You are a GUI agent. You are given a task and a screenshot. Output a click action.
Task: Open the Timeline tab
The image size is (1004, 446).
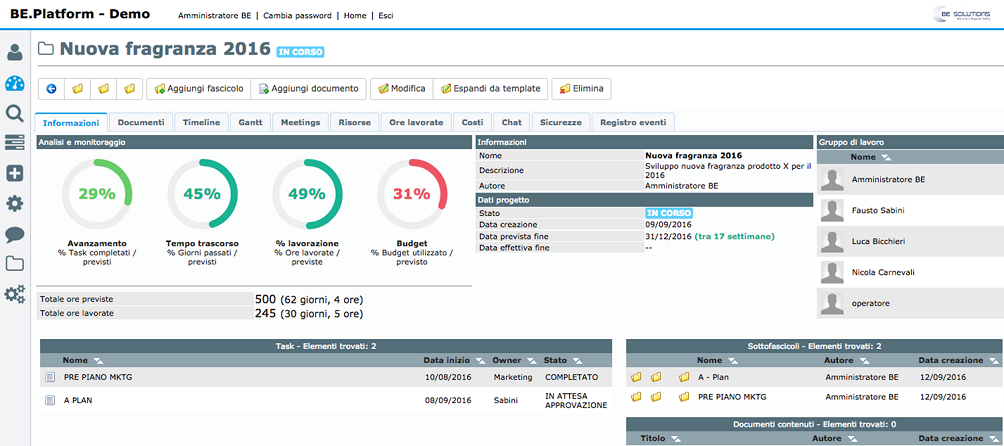pyautogui.click(x=201, y=122)
